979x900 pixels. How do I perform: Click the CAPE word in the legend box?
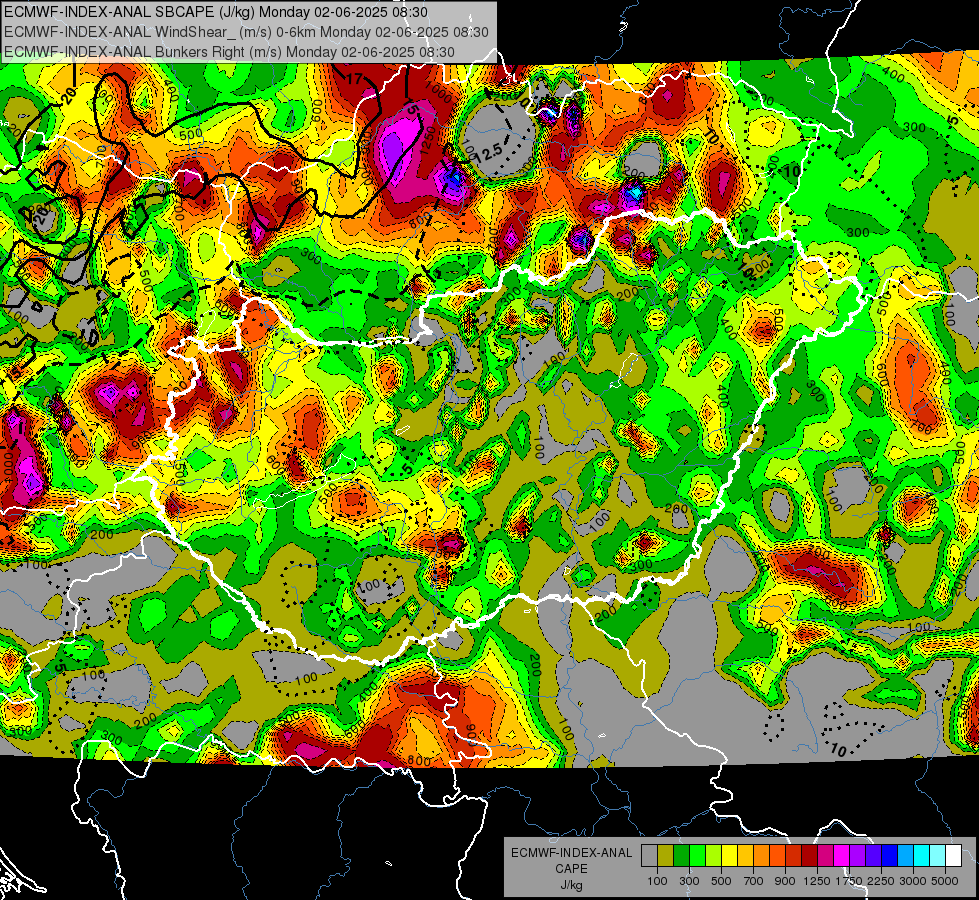pos(571,868)
